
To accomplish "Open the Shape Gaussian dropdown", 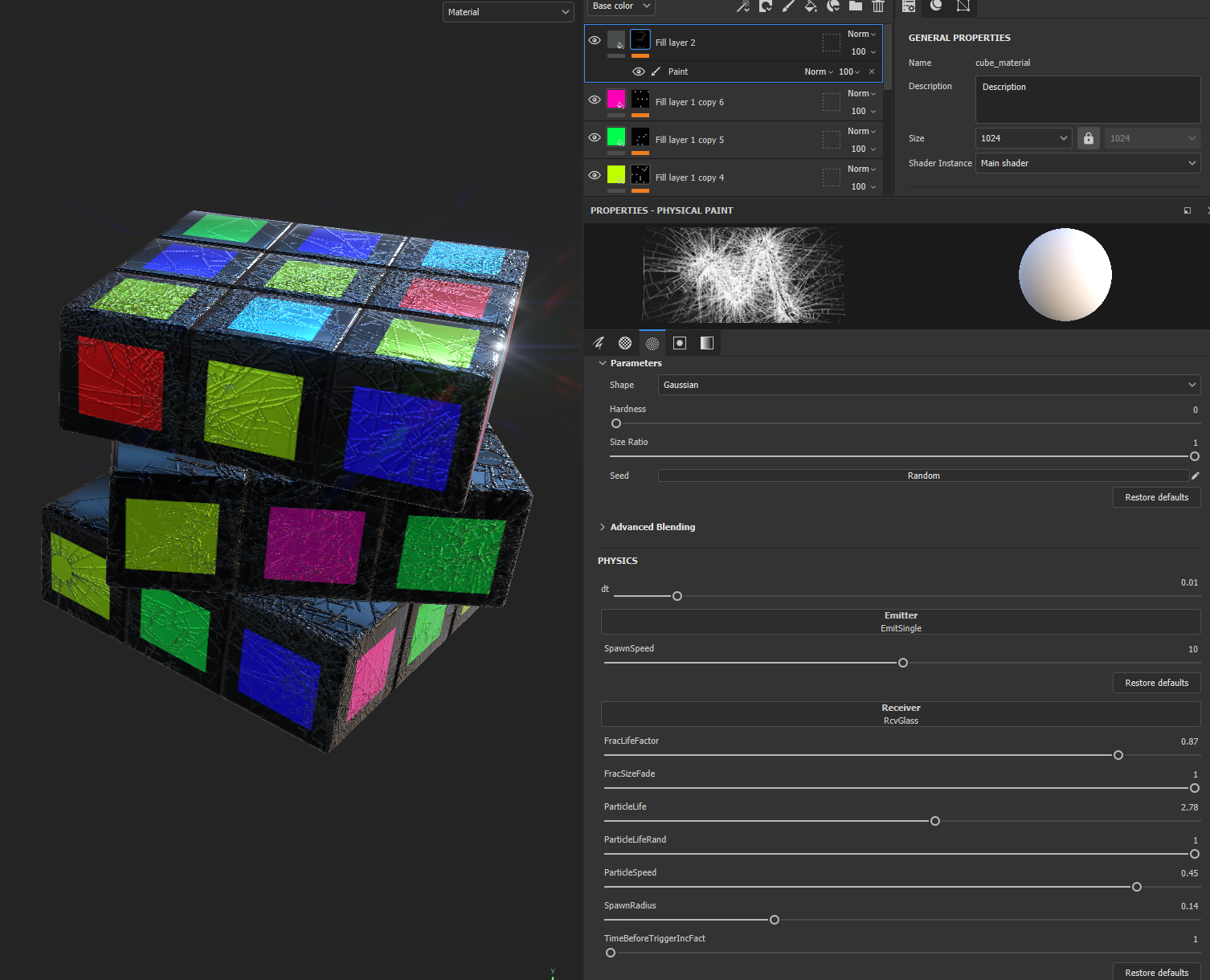I will coord(929,385).
